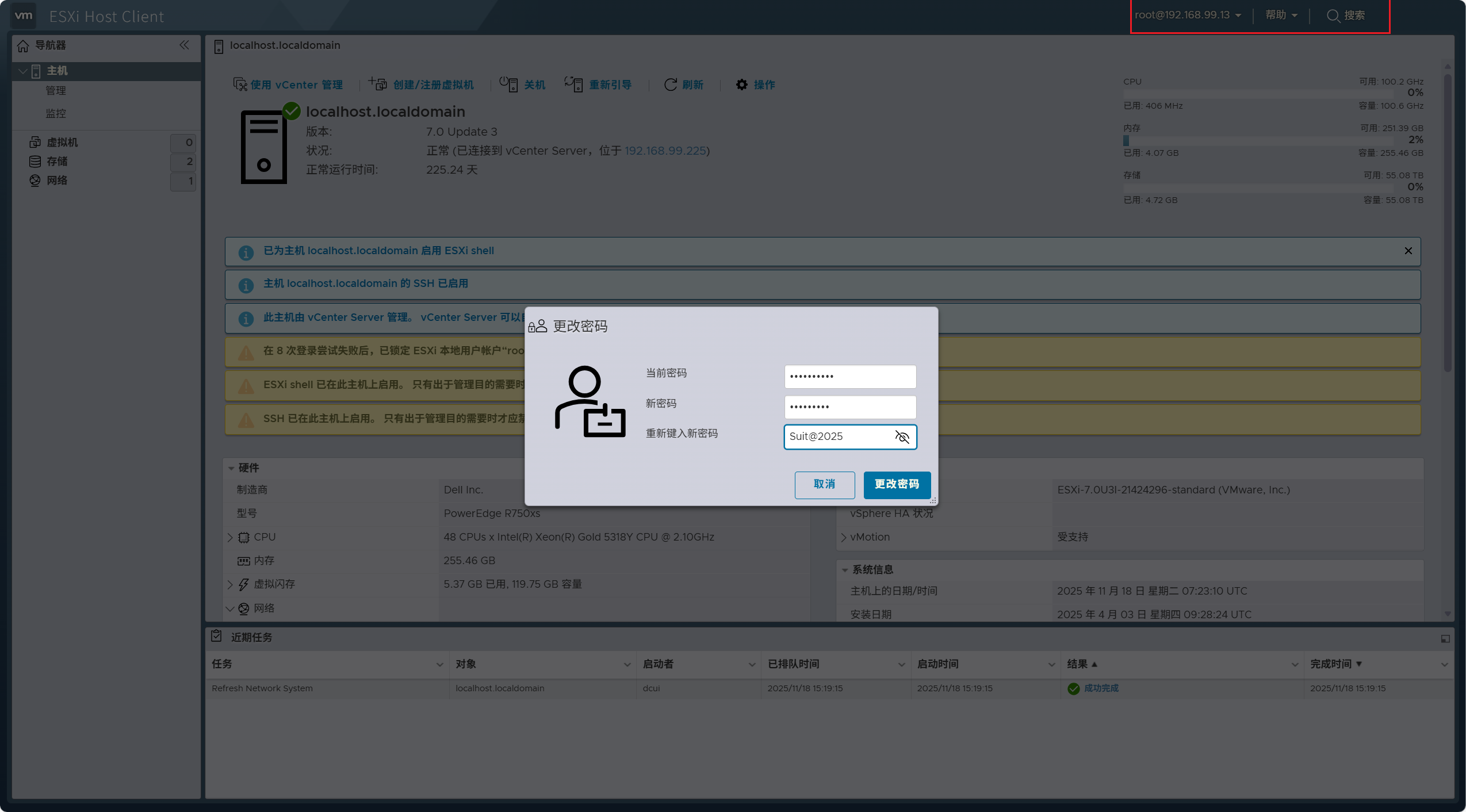Click the search magnifier icon
The height and width of the screenshot is (812, 1466).
pos(1333,16)
